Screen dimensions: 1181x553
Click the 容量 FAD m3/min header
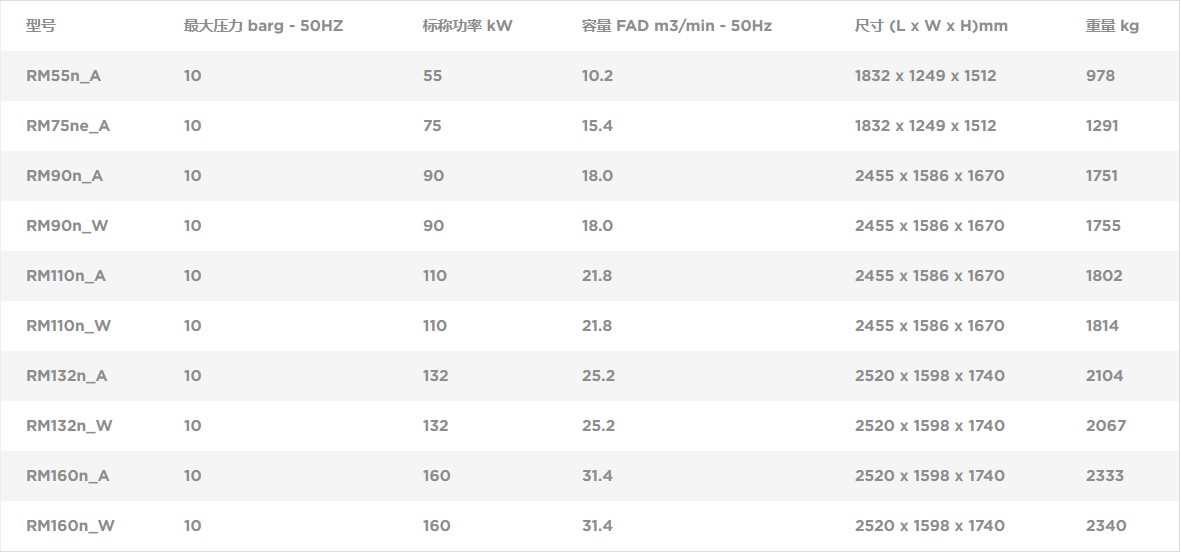point(676,26)
